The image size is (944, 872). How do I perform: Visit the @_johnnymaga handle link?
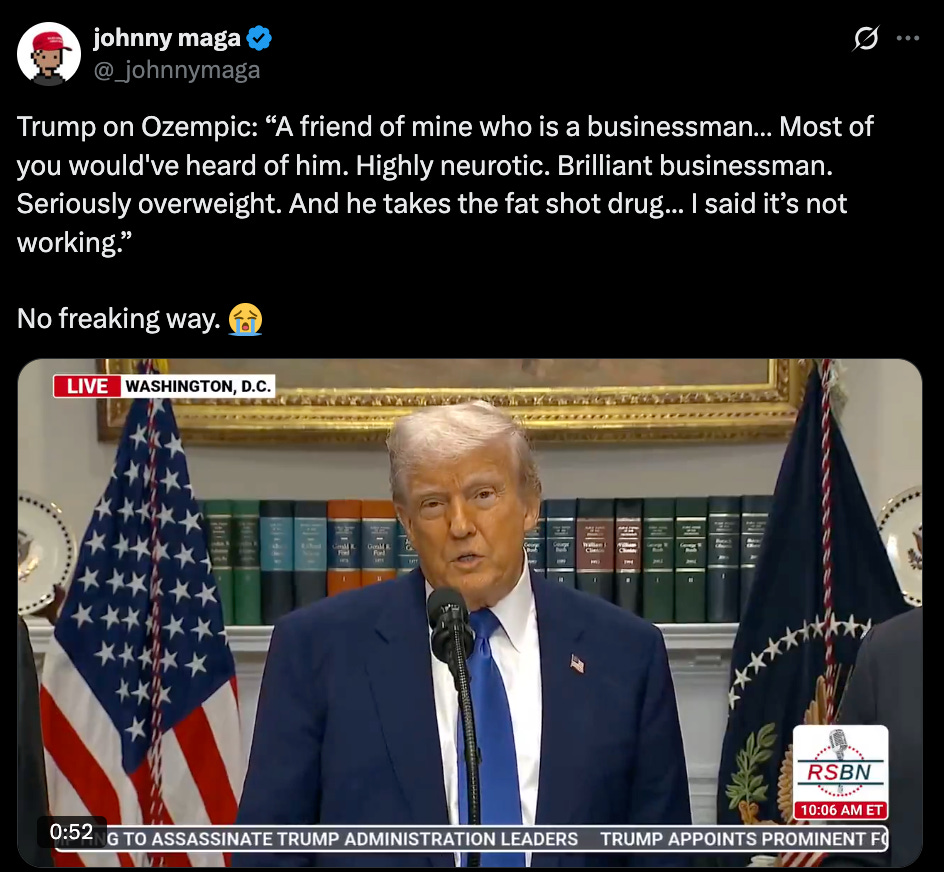pos(177,70)
